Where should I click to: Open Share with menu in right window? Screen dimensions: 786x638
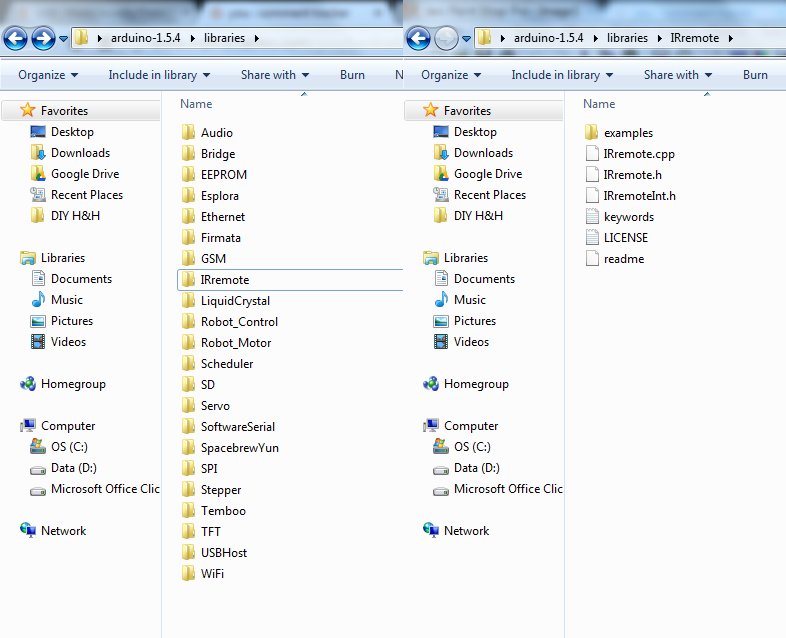pos(678,75)
